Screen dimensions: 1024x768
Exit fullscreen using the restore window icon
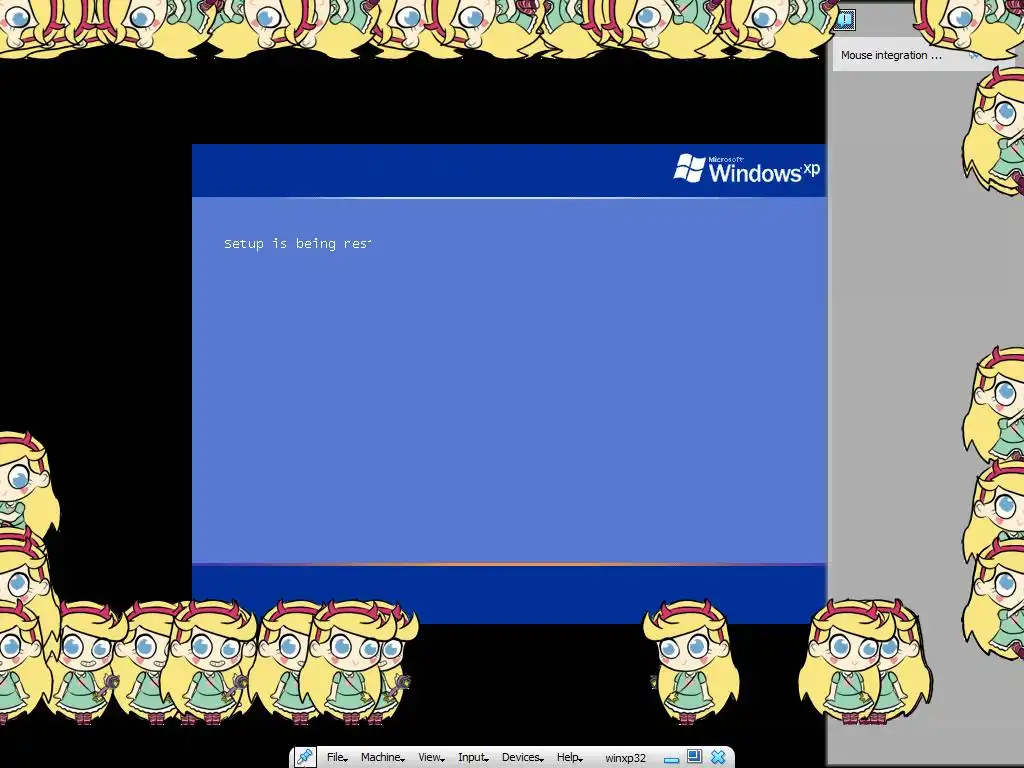pyautogui.click(x=694, y=756)
